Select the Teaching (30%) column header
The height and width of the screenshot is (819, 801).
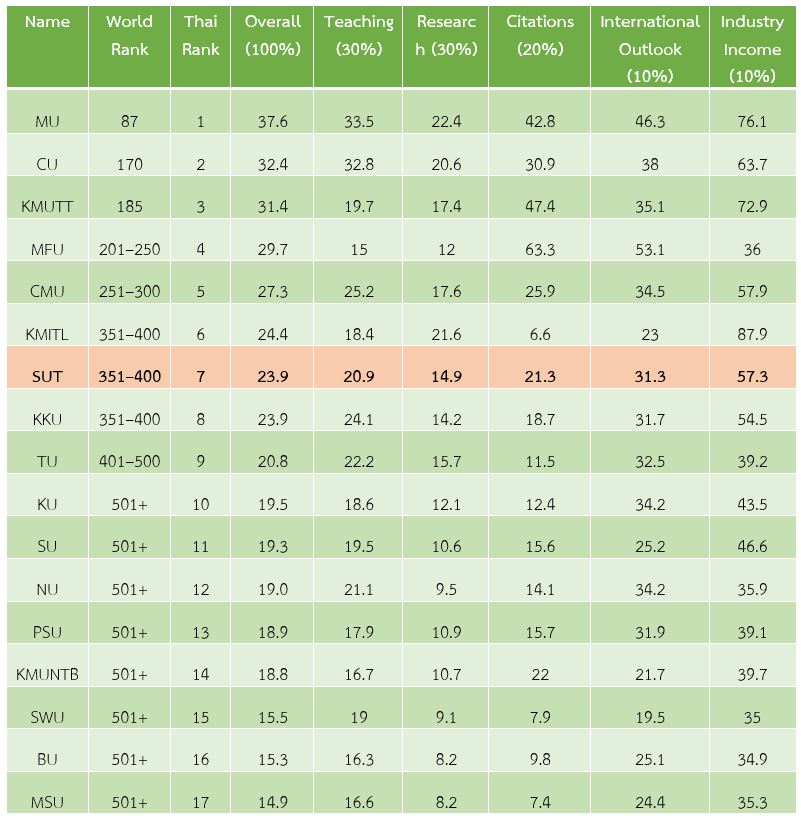coord(358,46)
